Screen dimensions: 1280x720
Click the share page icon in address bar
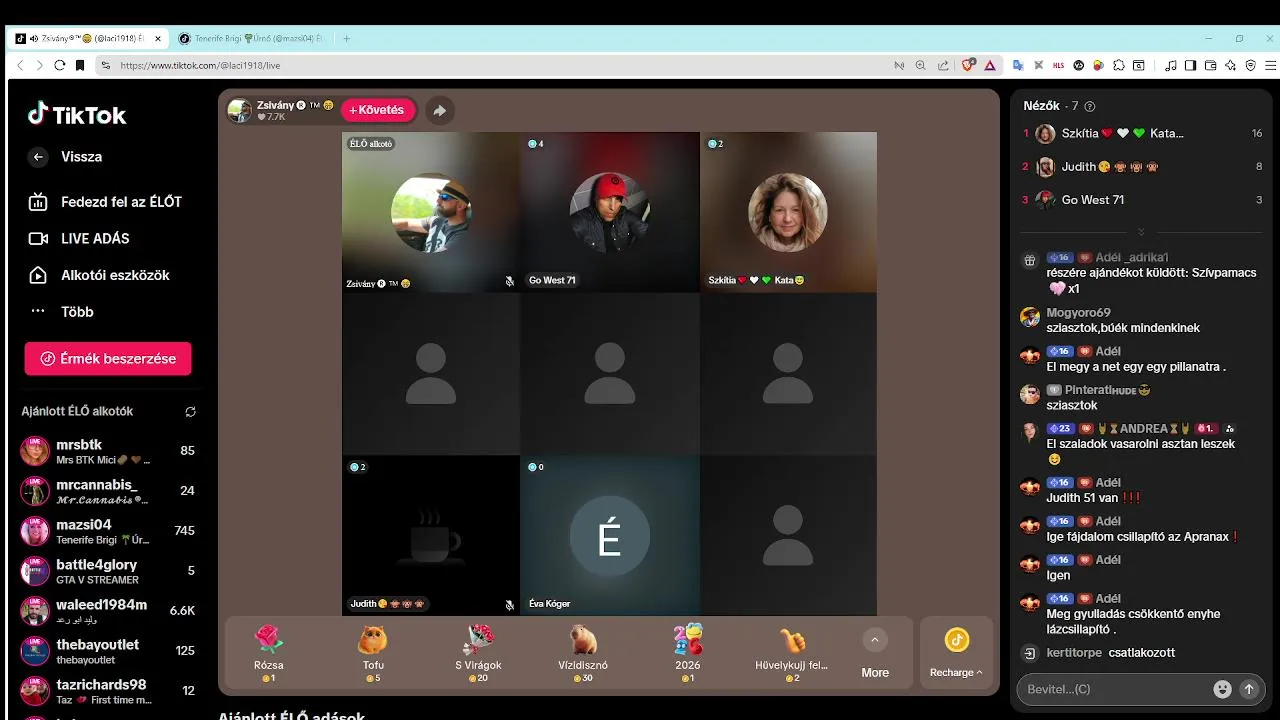pos(943,65)
